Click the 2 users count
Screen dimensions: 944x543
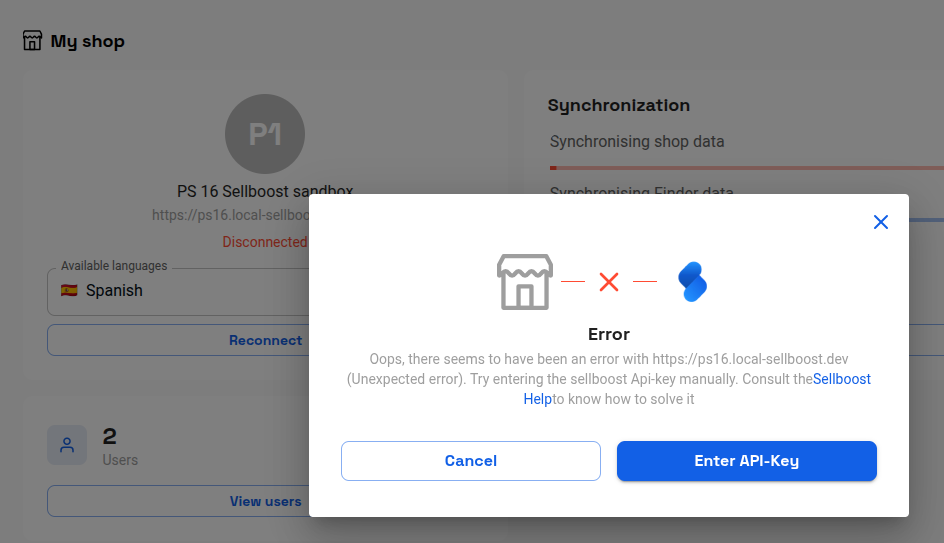point(110,436)
